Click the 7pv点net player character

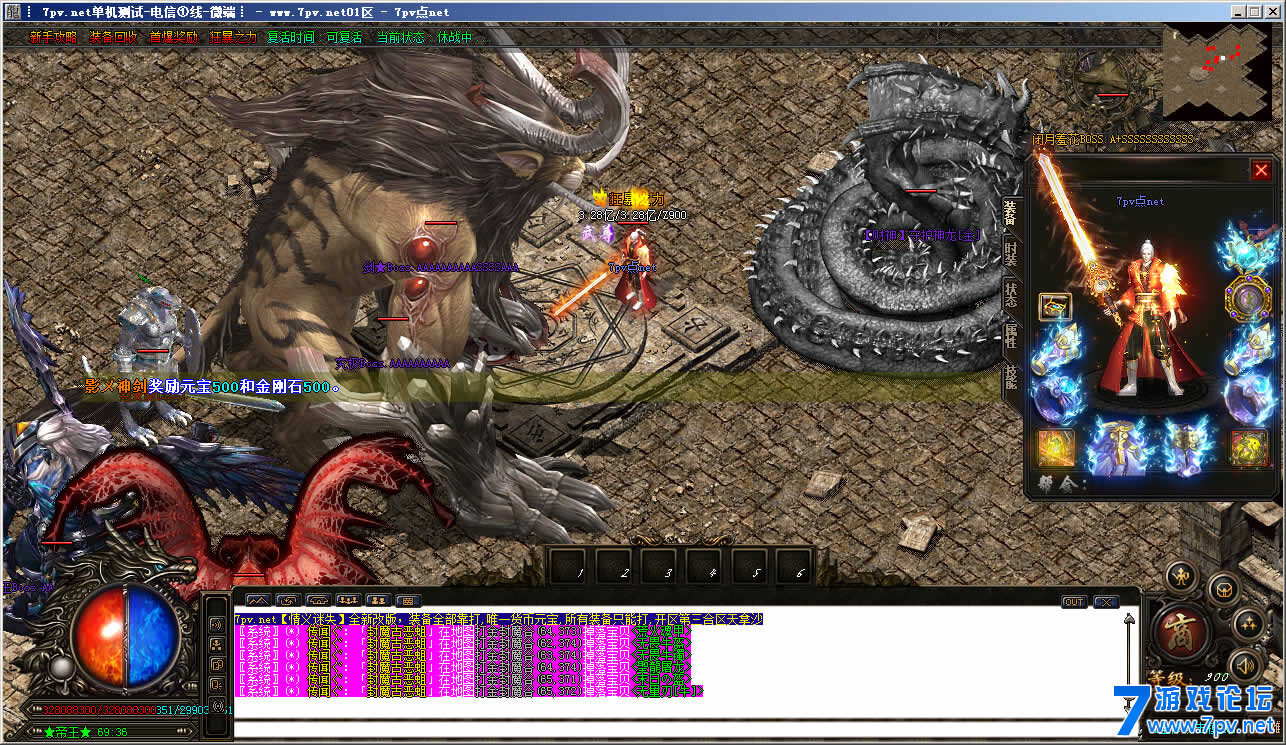(635, 270)
